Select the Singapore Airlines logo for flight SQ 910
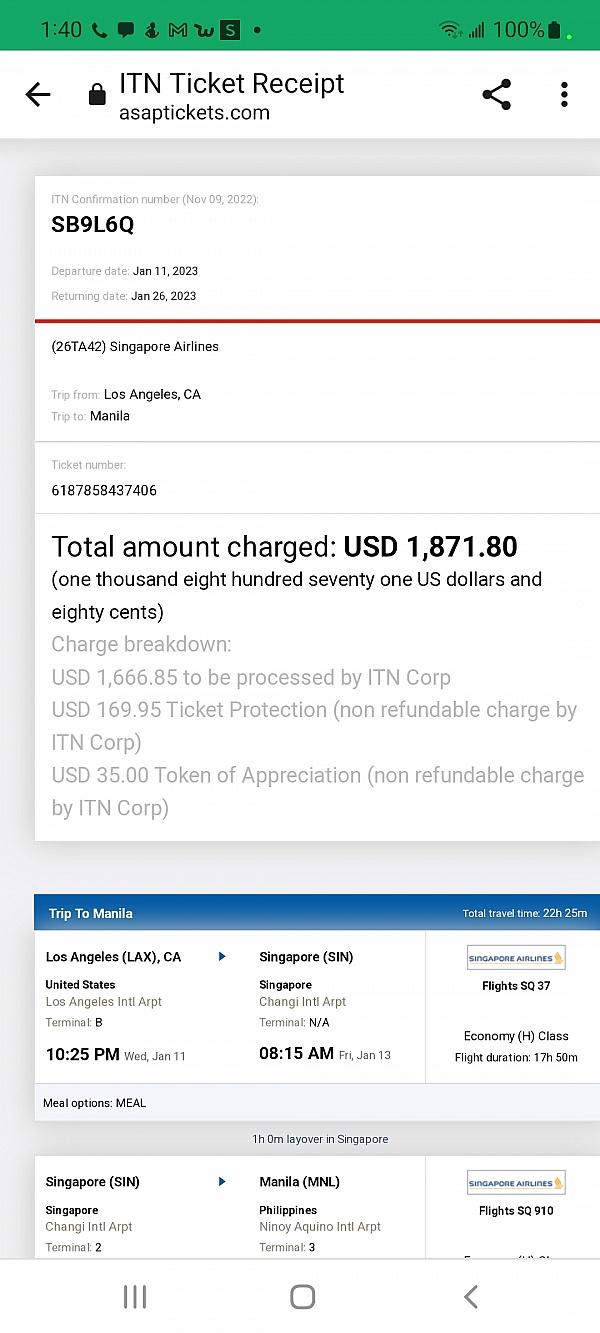The width and height of the screenshot is (600, 1333). [515, 1182]
